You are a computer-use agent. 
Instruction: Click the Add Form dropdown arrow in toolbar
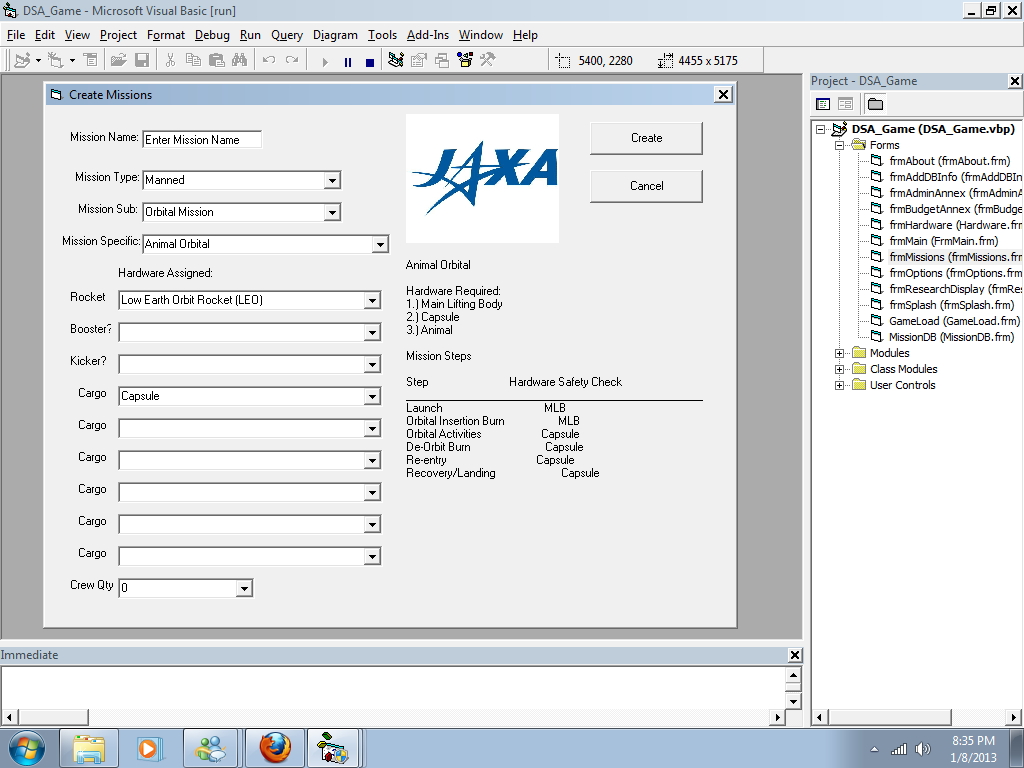[x=72, y=60]
